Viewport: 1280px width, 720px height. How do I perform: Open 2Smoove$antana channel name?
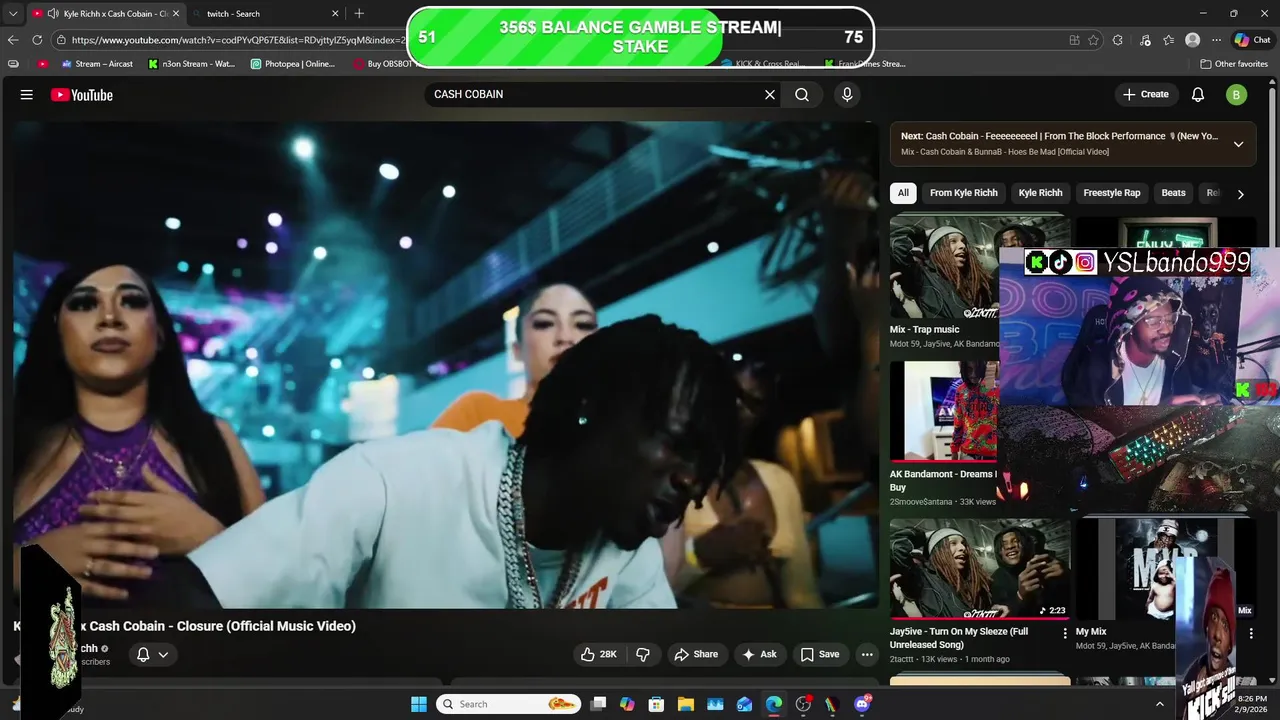[x=921, y=502]
